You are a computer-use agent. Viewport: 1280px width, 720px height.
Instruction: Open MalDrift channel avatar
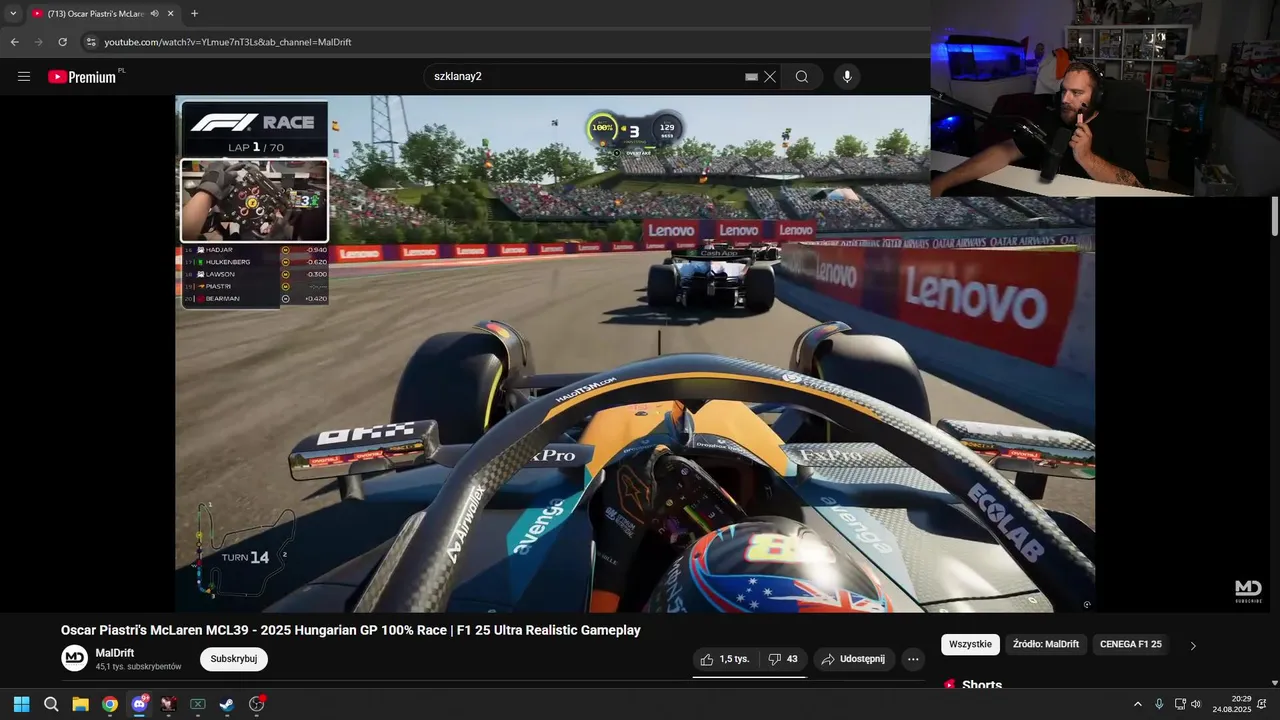[x=75, y=658]
